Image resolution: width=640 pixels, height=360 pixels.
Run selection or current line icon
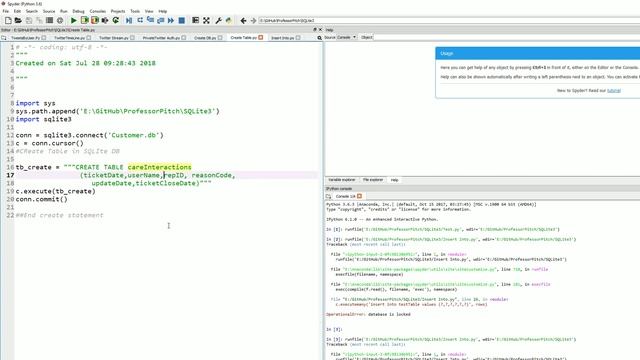point(105,20)
